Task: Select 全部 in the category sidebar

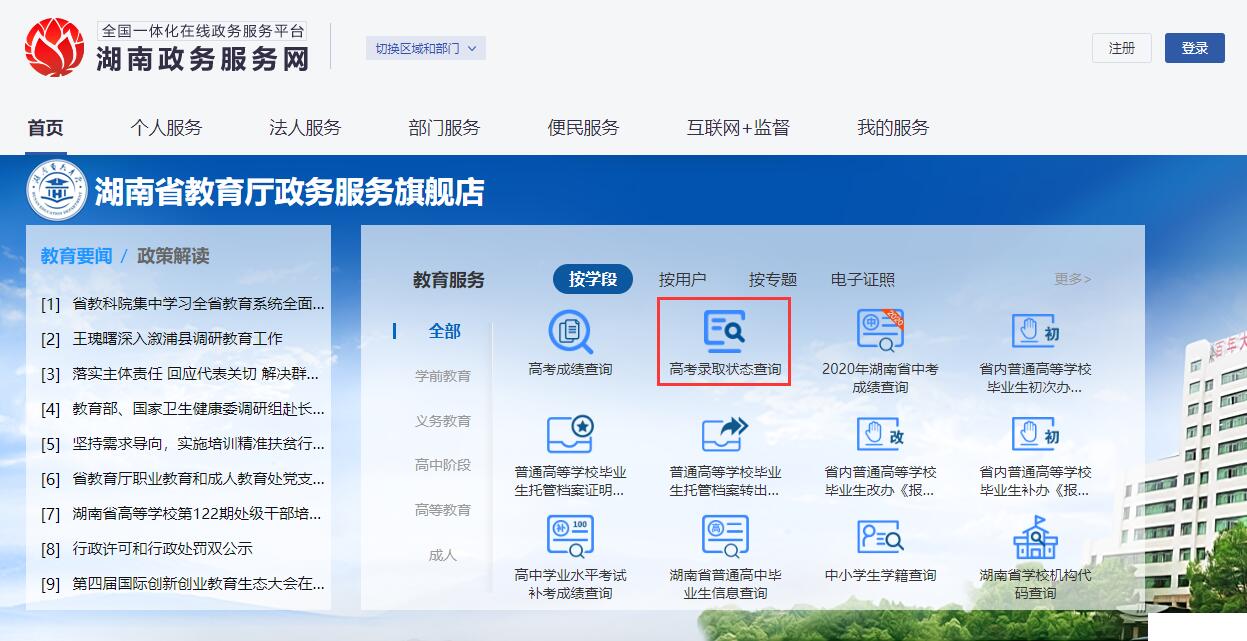Action: [x=445, y=331]
